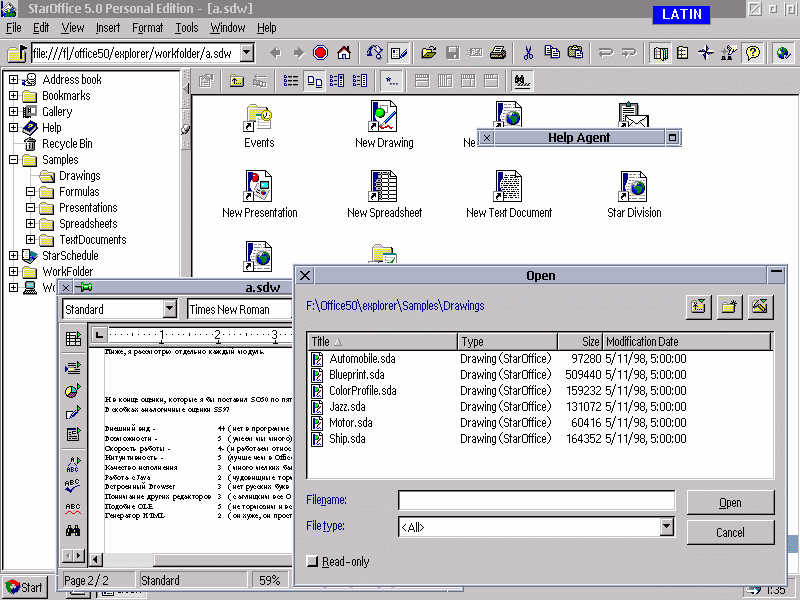Click the Back arrow in toolbar
The width and height of the screenshot is (800, 600).
click(x=276, y=53)
